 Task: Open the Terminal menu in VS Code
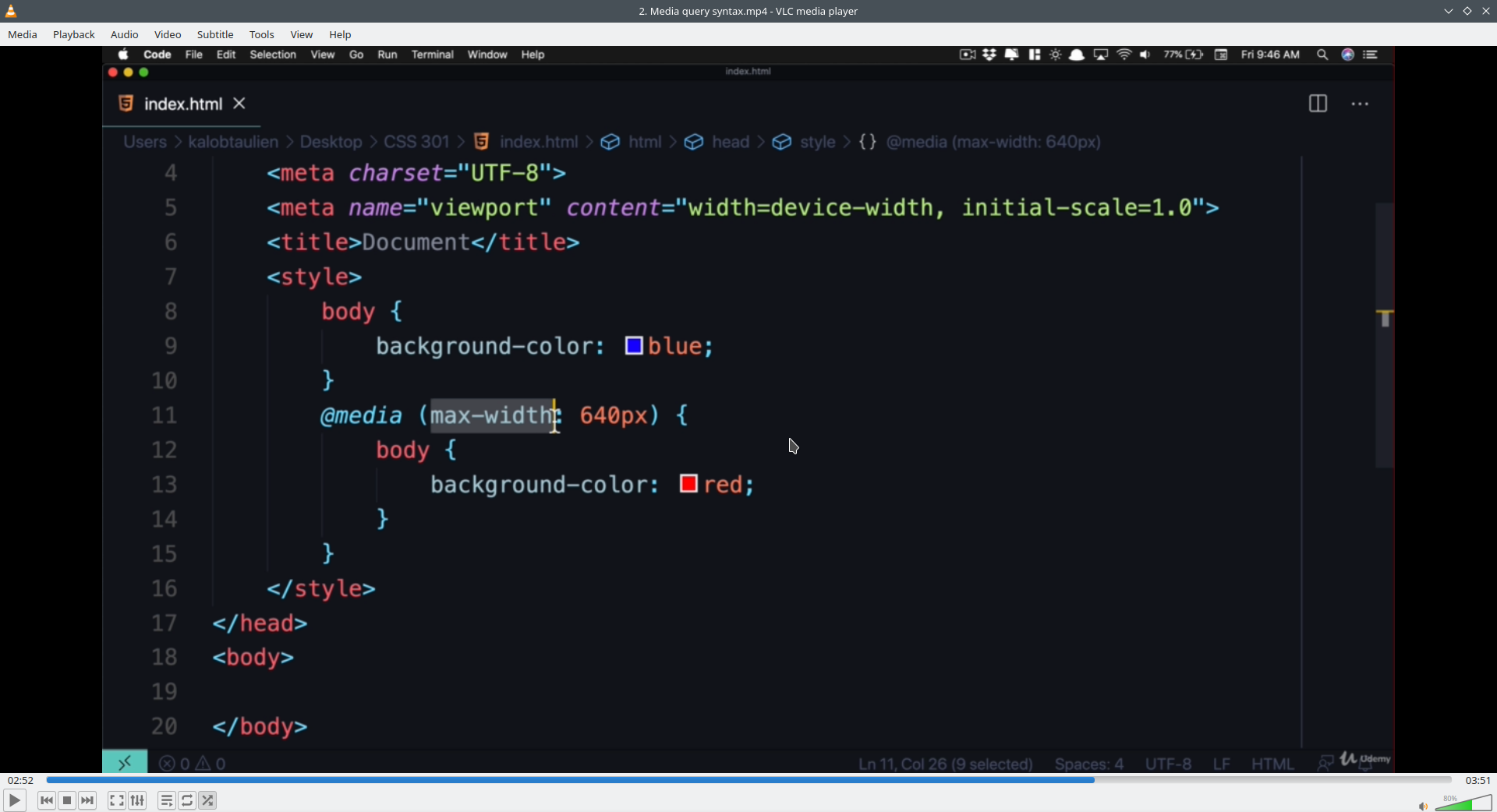[433, 55]
